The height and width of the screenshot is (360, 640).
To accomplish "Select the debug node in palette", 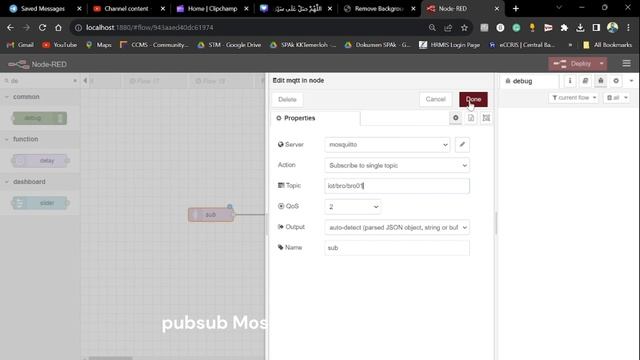I will pos(40,118).
